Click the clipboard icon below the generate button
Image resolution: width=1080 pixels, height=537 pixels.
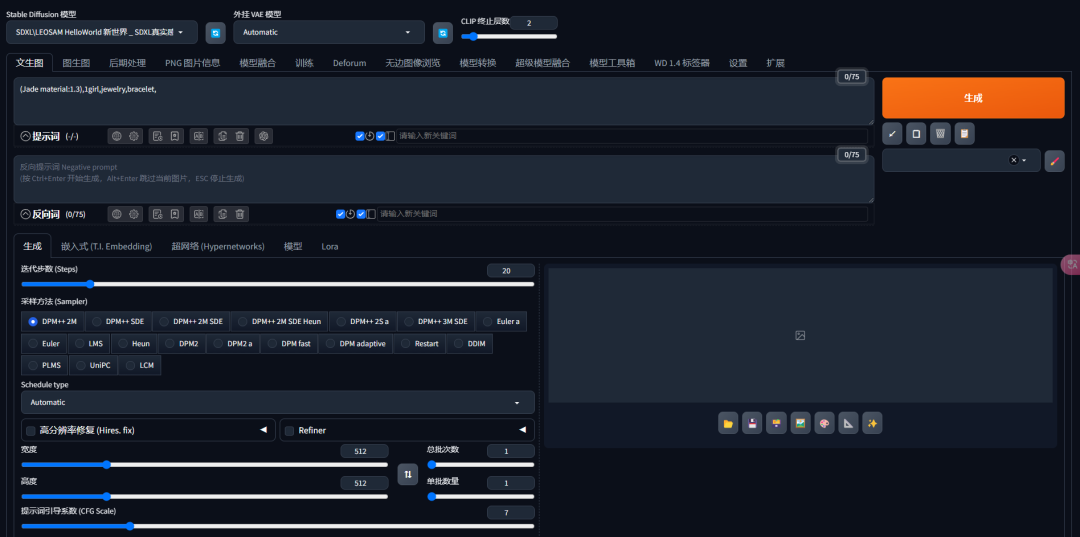point(964,134)
